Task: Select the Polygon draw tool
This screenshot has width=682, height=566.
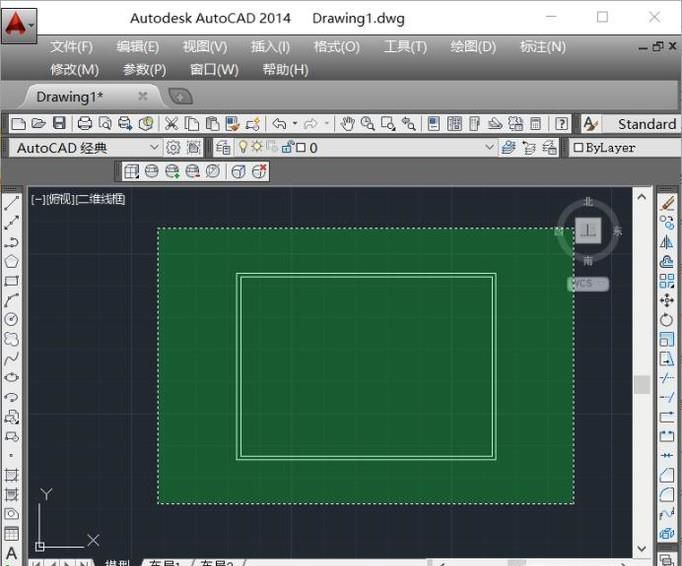Action: click(x=12, y=262)
